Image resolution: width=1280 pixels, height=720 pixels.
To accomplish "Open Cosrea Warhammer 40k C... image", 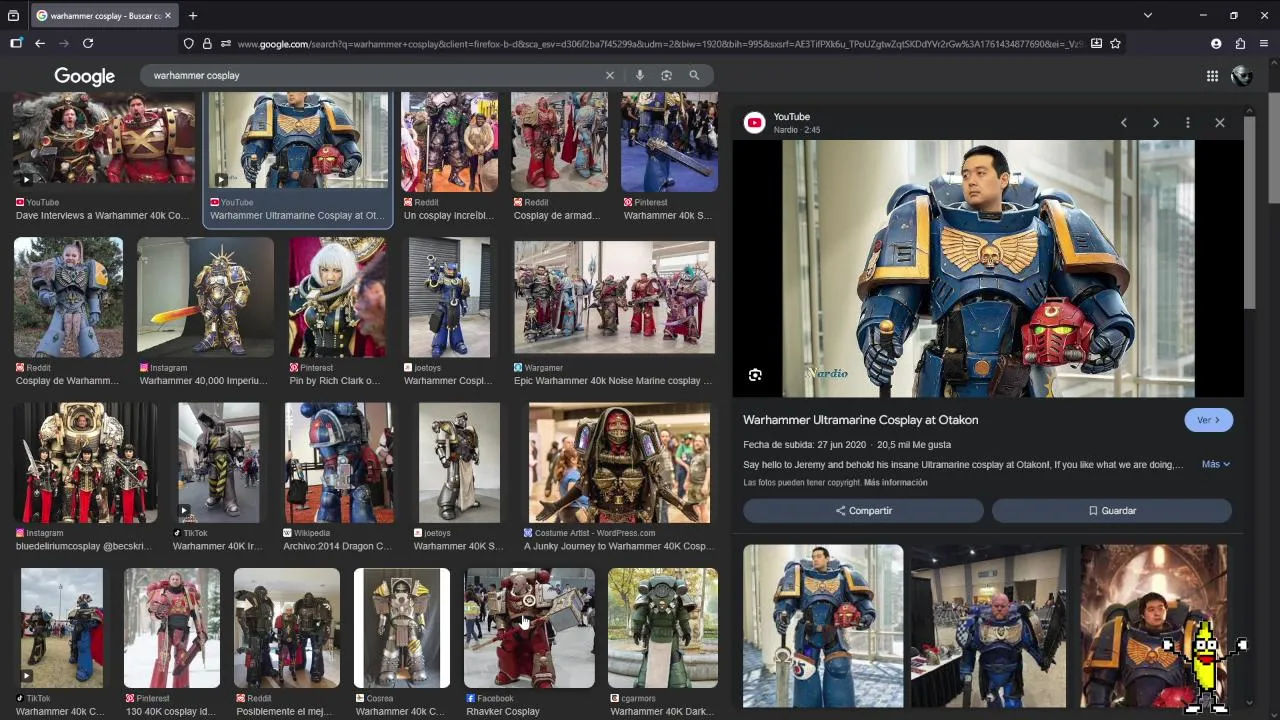I will [402, 628].
